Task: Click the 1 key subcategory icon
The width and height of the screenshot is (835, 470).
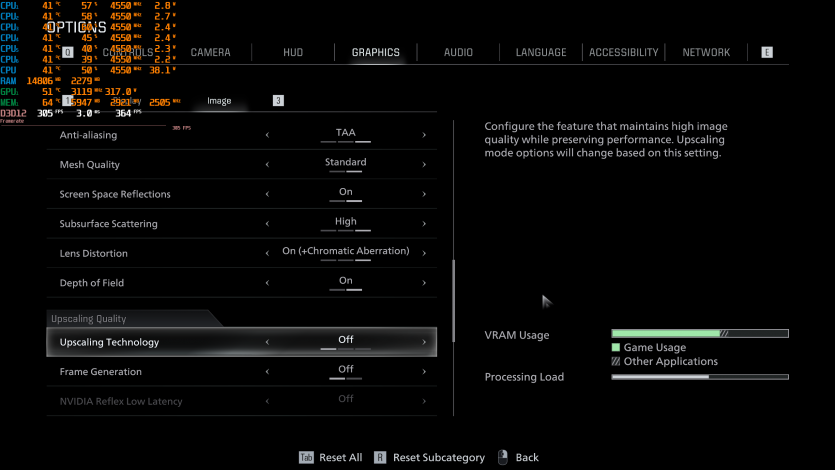Action: (x=68, y=100)
